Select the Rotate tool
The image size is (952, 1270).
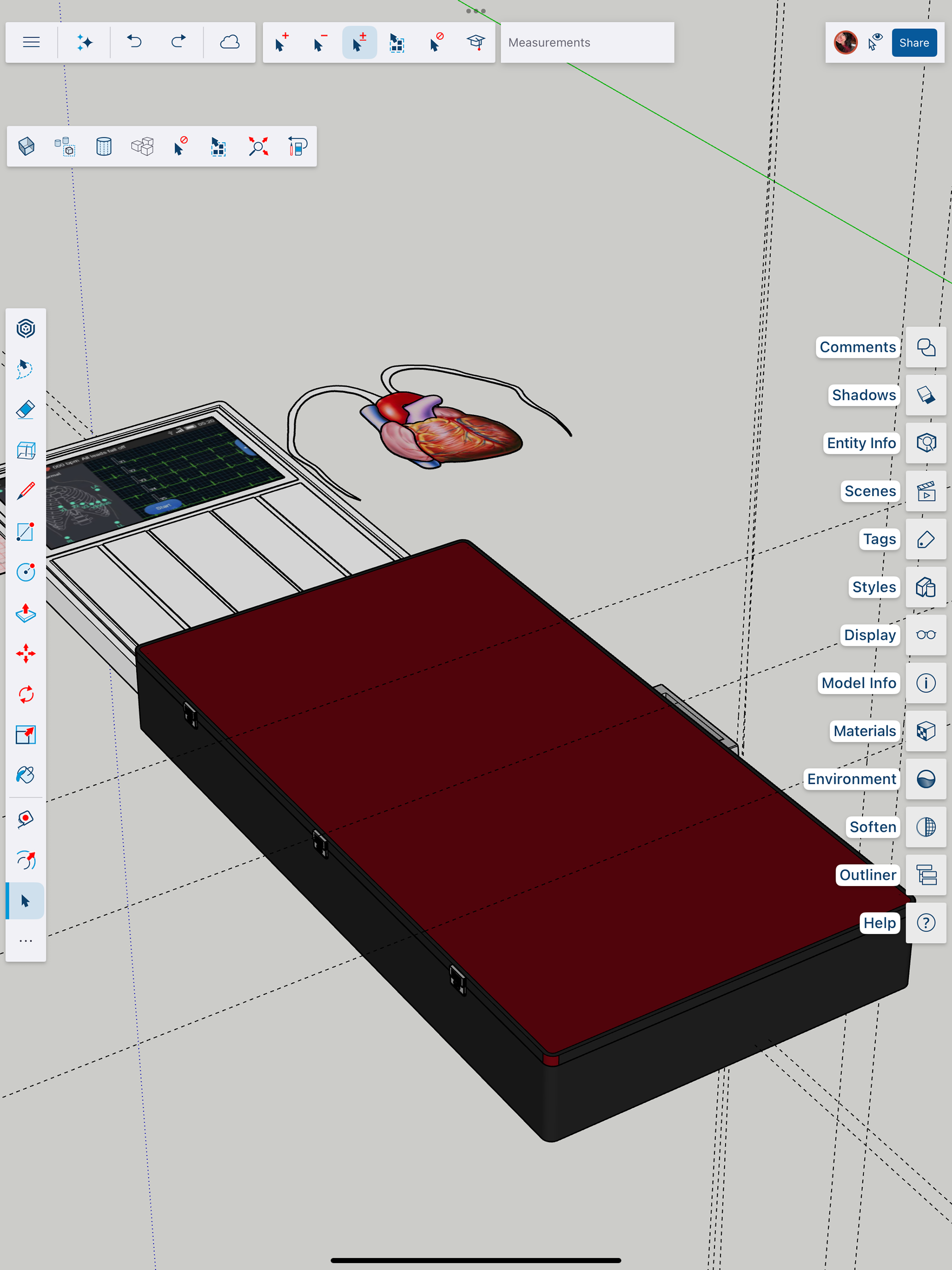[25, 695]
